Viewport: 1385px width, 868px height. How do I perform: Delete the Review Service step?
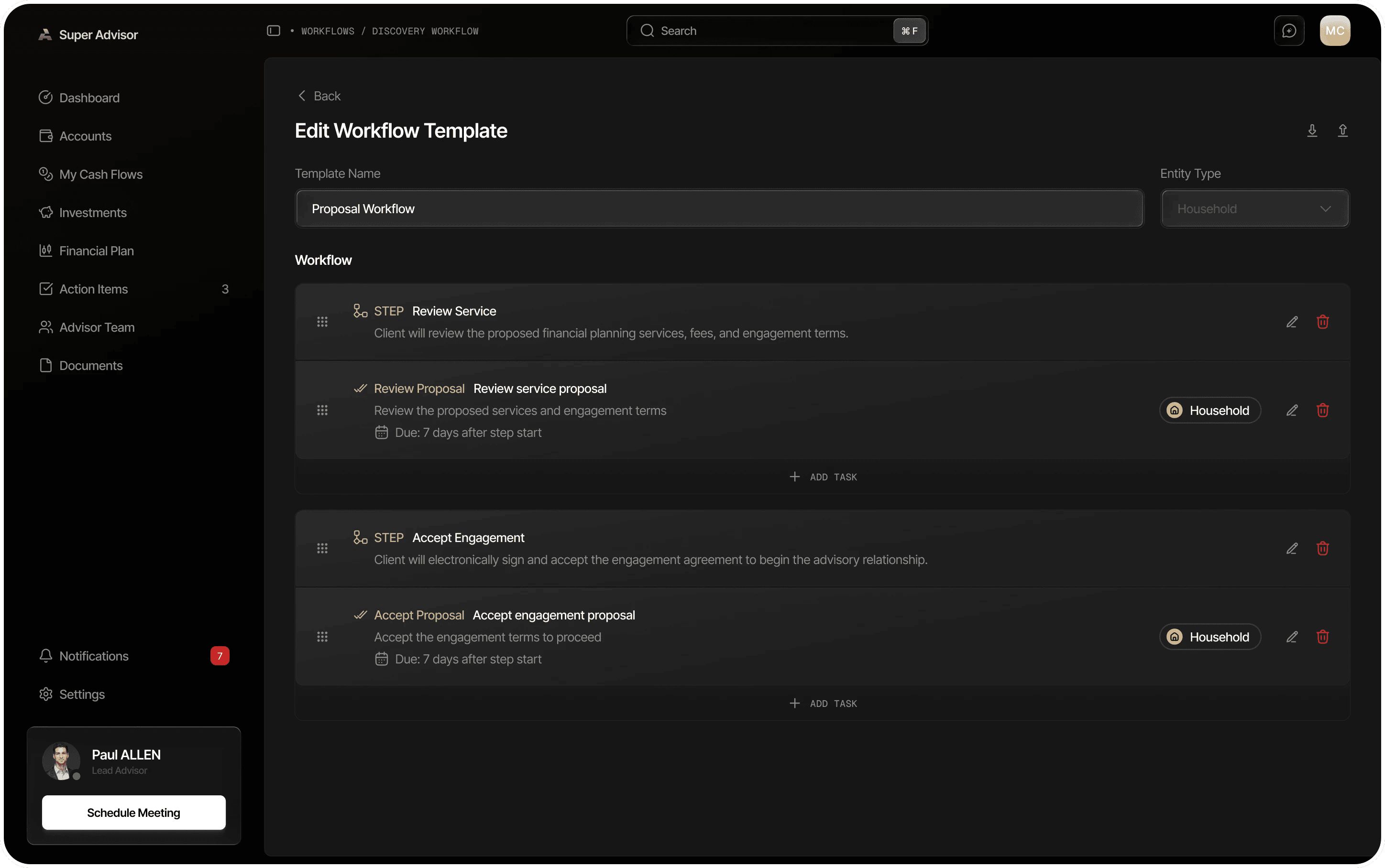pos(1322,322)
